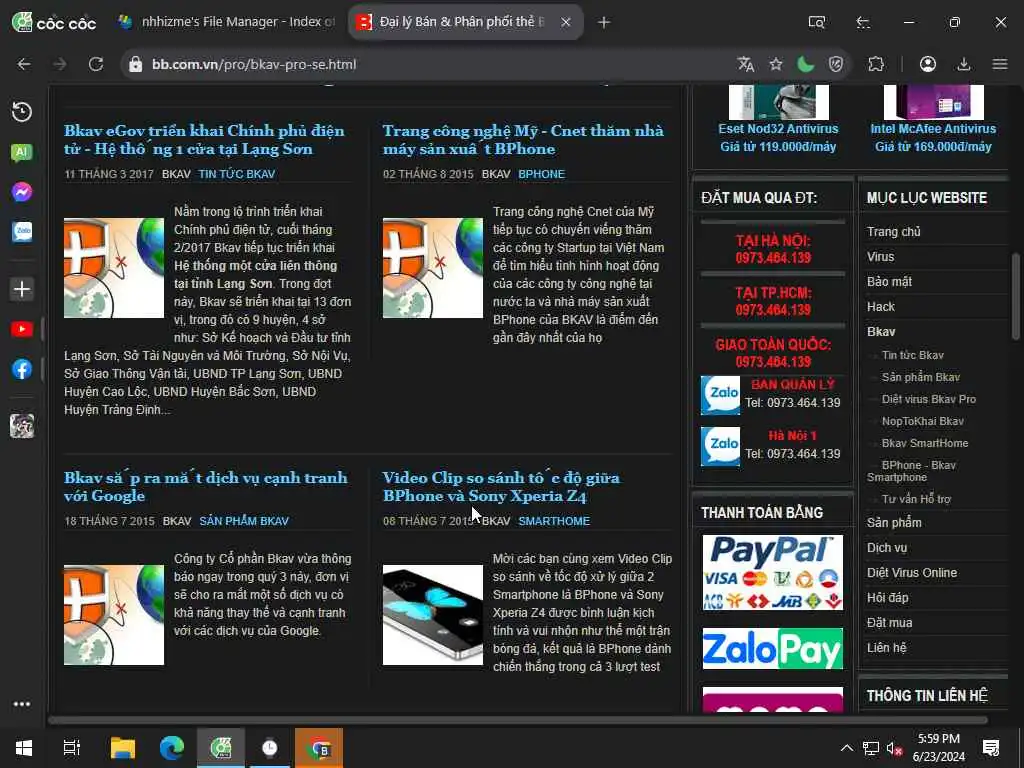Close the Đại lý Bán & Phân phối tab
The height and width of the screenshot is (768, 1024).
[x=566, y=22]
